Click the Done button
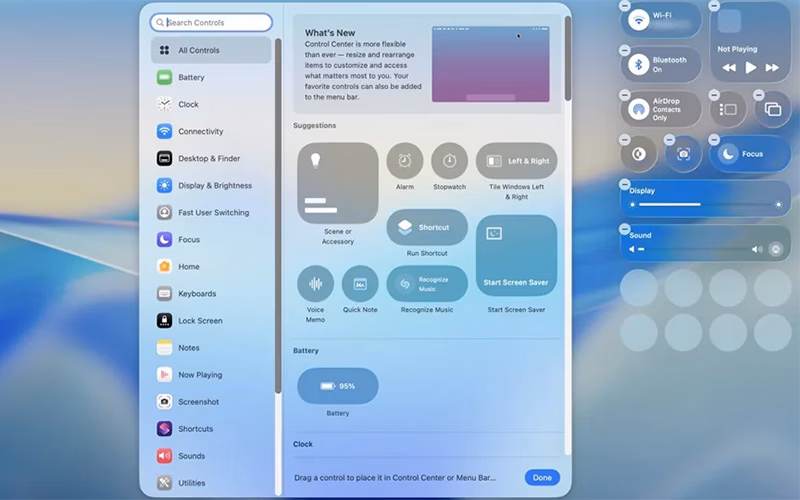Image resolution: width=800 pixels, height=500 pixels. (542, 478)
